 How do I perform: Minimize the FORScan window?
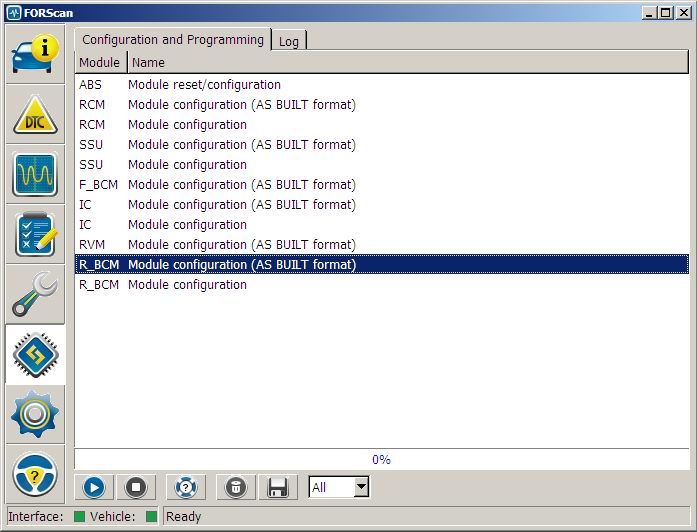[649, 12]
